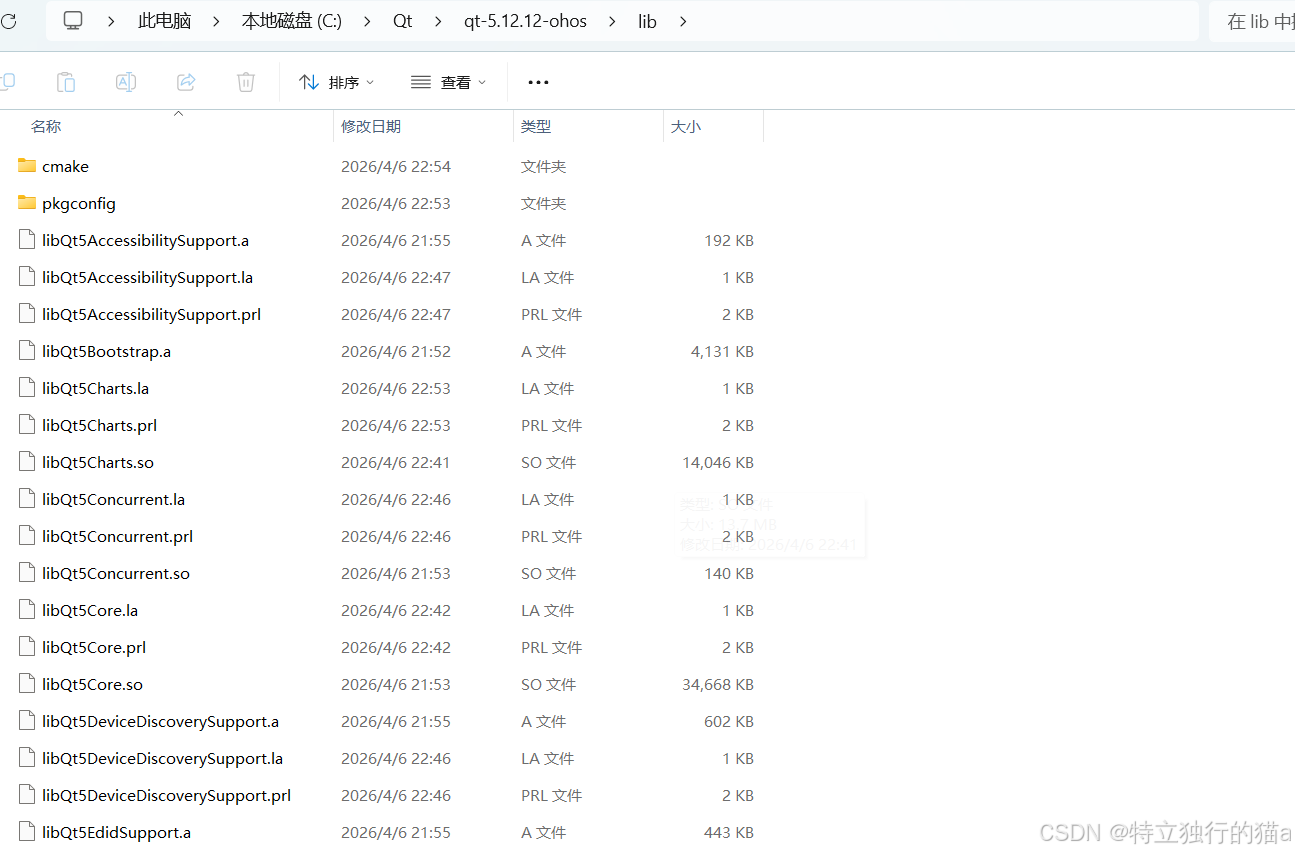Click the file icon of libQt5DeviceDiscoverySupport.la
Image resolution: width=1295 pixels, height=854 pixels.
pyautogui.click(x=27, y=758)
